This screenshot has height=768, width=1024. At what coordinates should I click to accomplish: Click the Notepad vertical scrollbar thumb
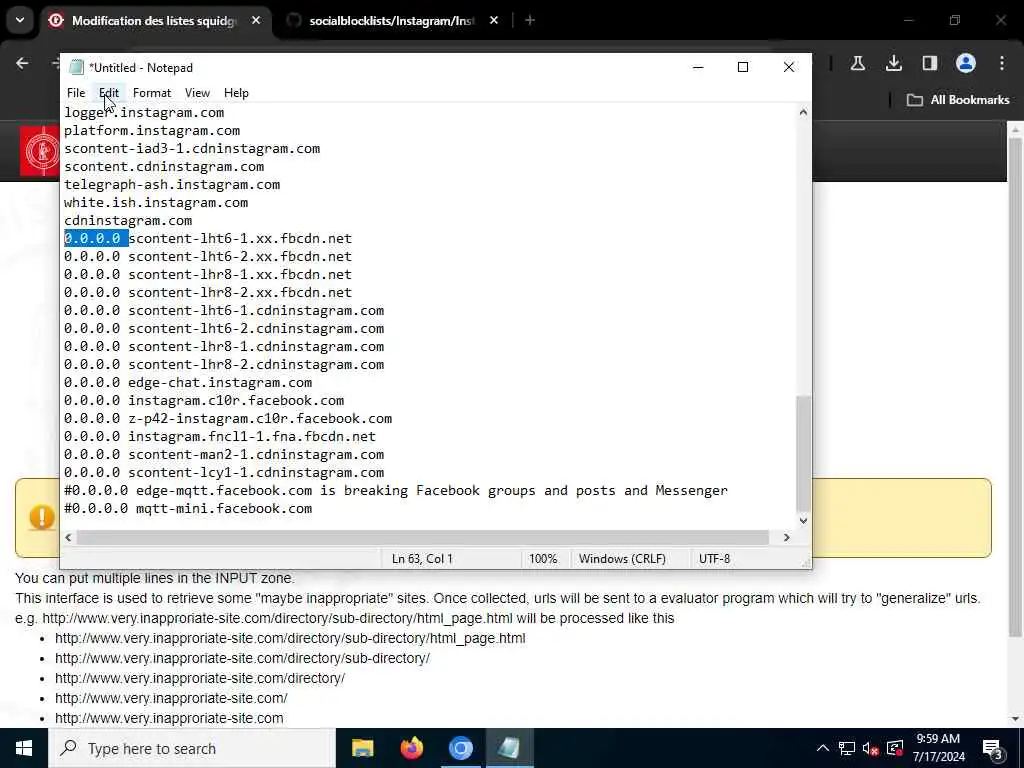[803, 453]
